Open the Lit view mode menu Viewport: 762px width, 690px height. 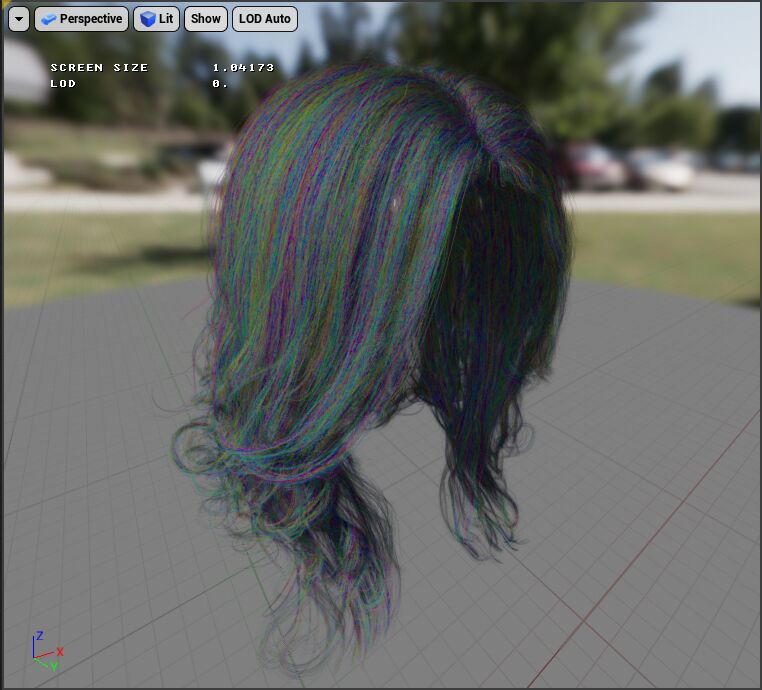(x=157, y=19)
